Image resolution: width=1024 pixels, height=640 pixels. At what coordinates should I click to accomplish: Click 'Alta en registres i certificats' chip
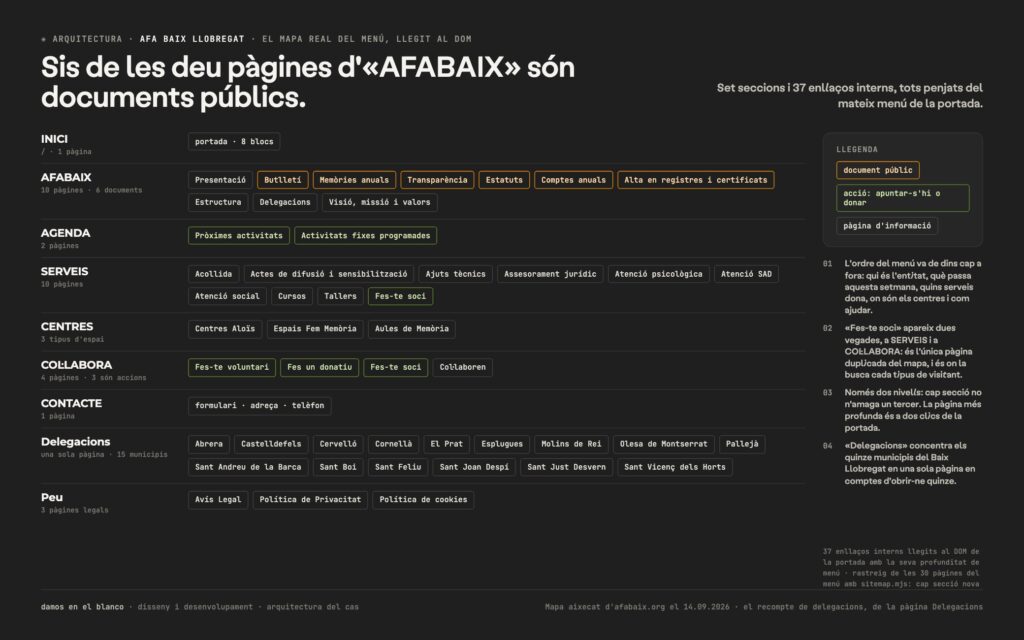coord(696,180)
